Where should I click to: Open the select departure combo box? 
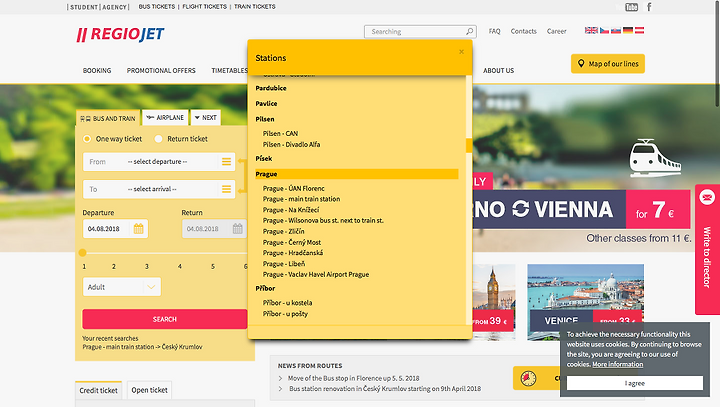tap(158, 162)
